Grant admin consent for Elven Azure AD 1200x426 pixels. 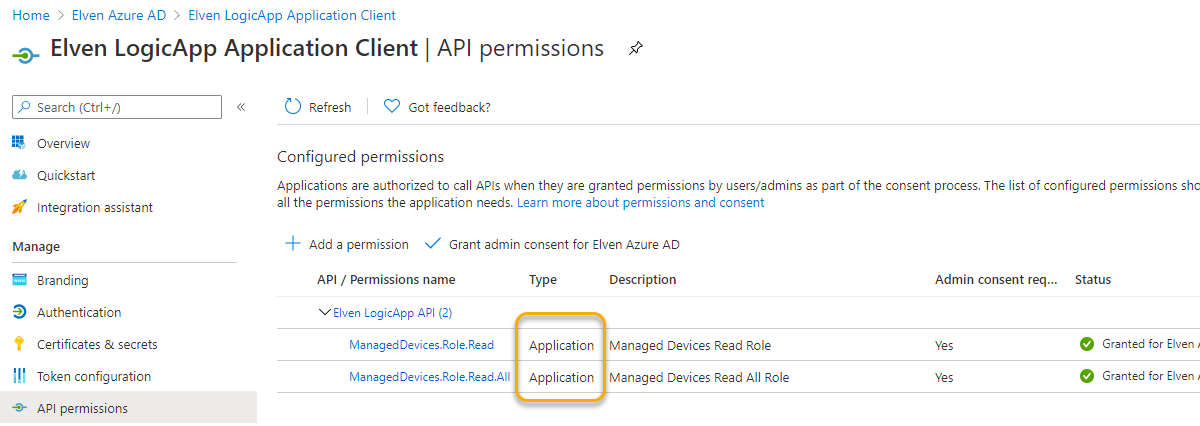(553, 244)
